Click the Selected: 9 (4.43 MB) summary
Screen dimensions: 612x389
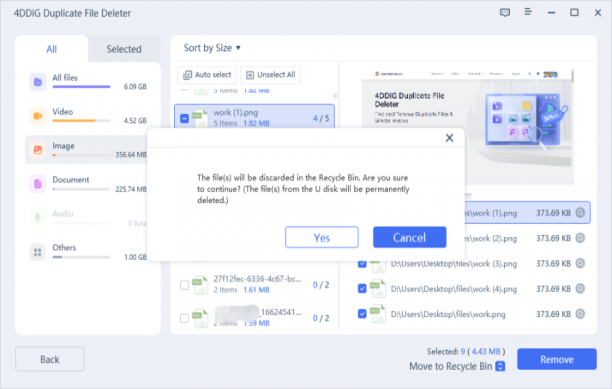click(466, 352)
